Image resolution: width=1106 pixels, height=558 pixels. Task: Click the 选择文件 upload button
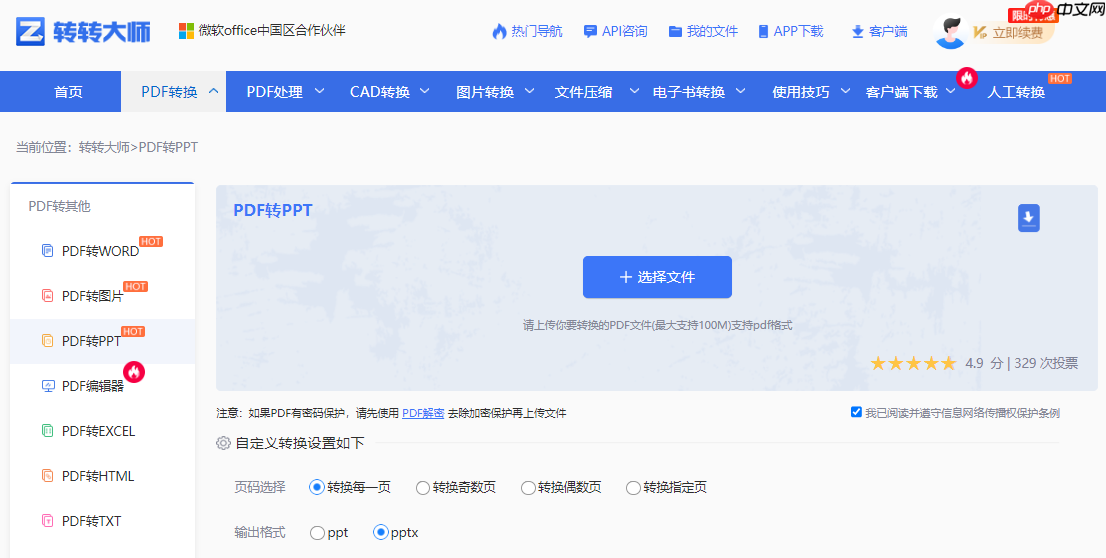[x=657, y=277]
